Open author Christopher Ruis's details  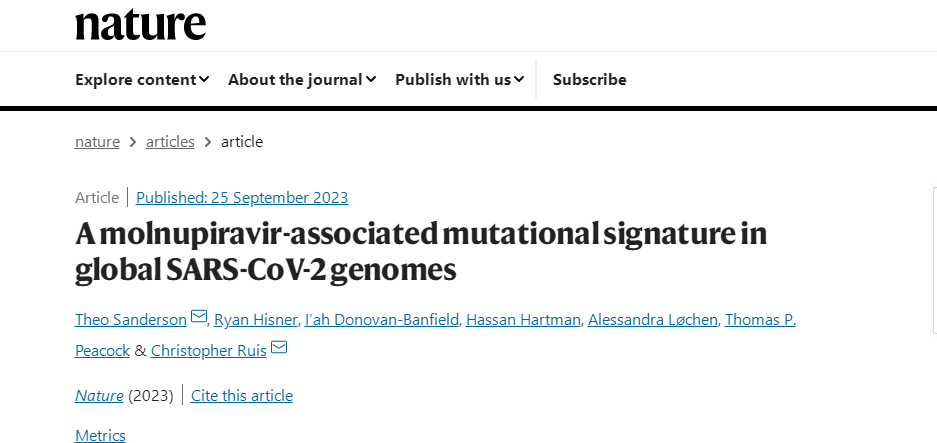coord(209,350)
